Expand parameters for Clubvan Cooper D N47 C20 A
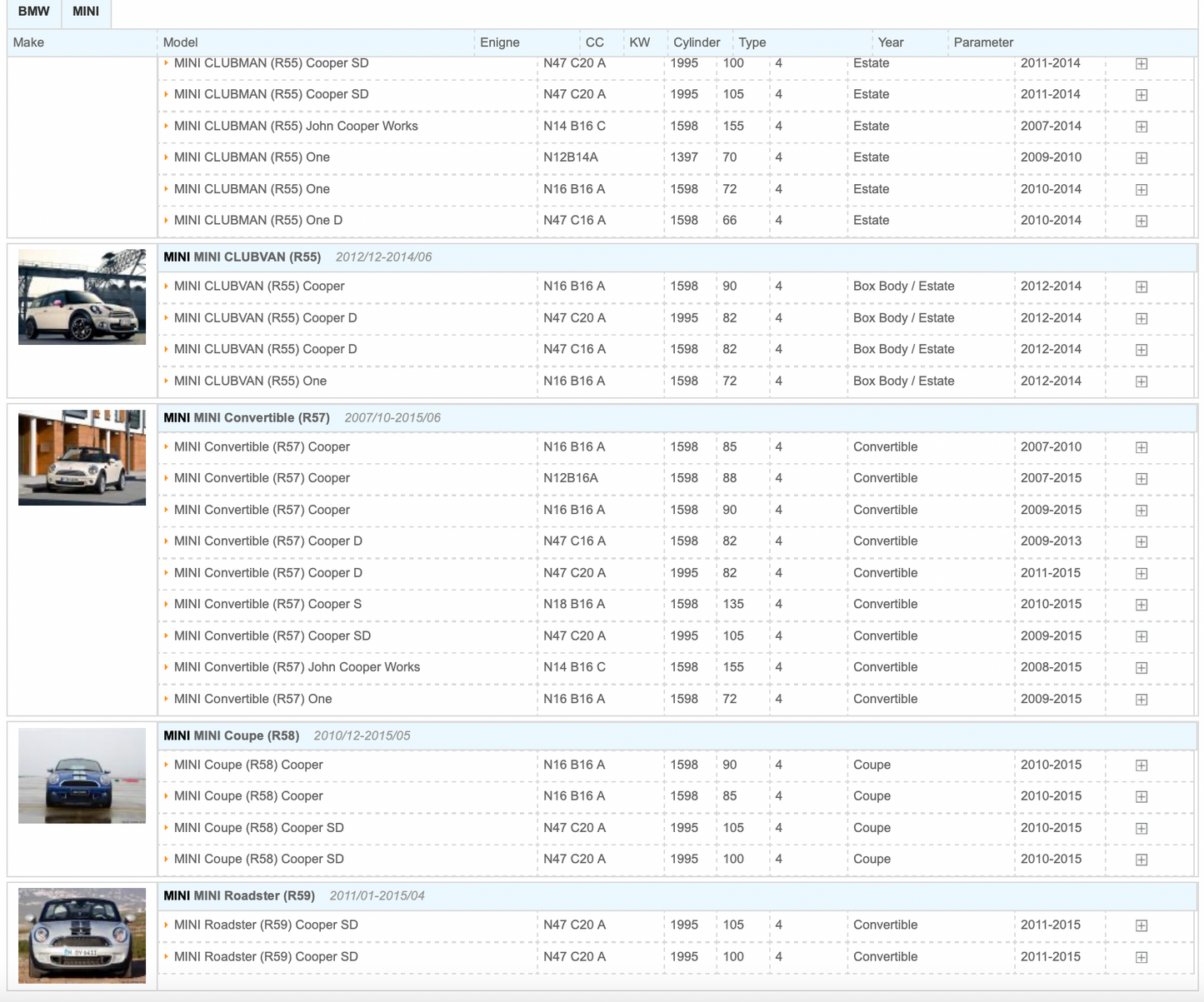The image size is (1204, 1002). [x=1142, y=318]
